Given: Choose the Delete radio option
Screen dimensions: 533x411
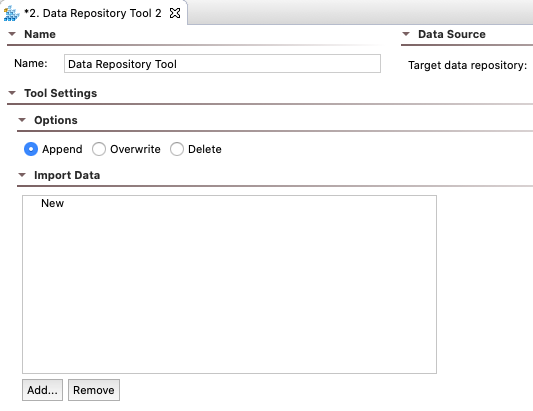Looking at the screenshot, I should click(177, 149).
